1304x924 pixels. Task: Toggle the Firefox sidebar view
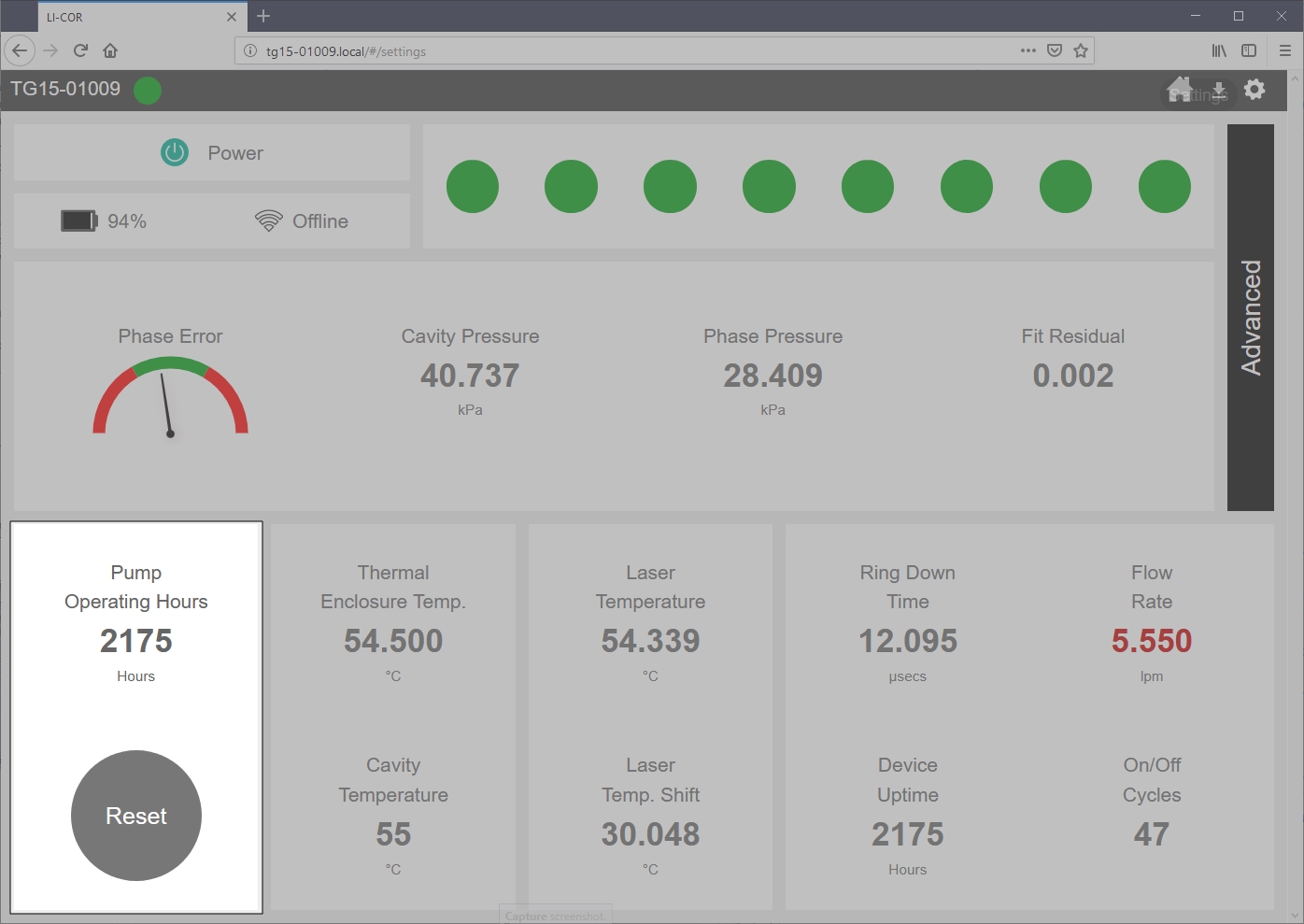coord(1249,51)
